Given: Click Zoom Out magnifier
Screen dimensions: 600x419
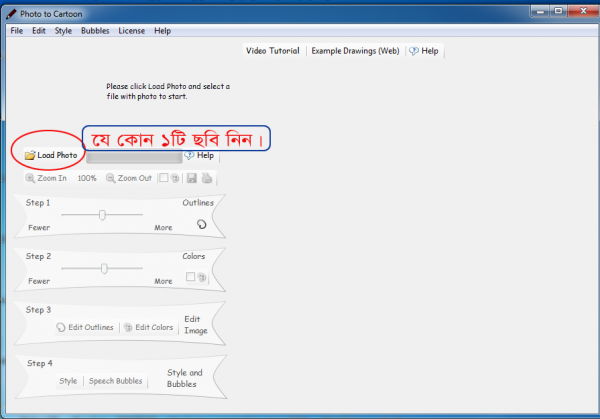Looking at the screenshot, I should coord(129,178).
